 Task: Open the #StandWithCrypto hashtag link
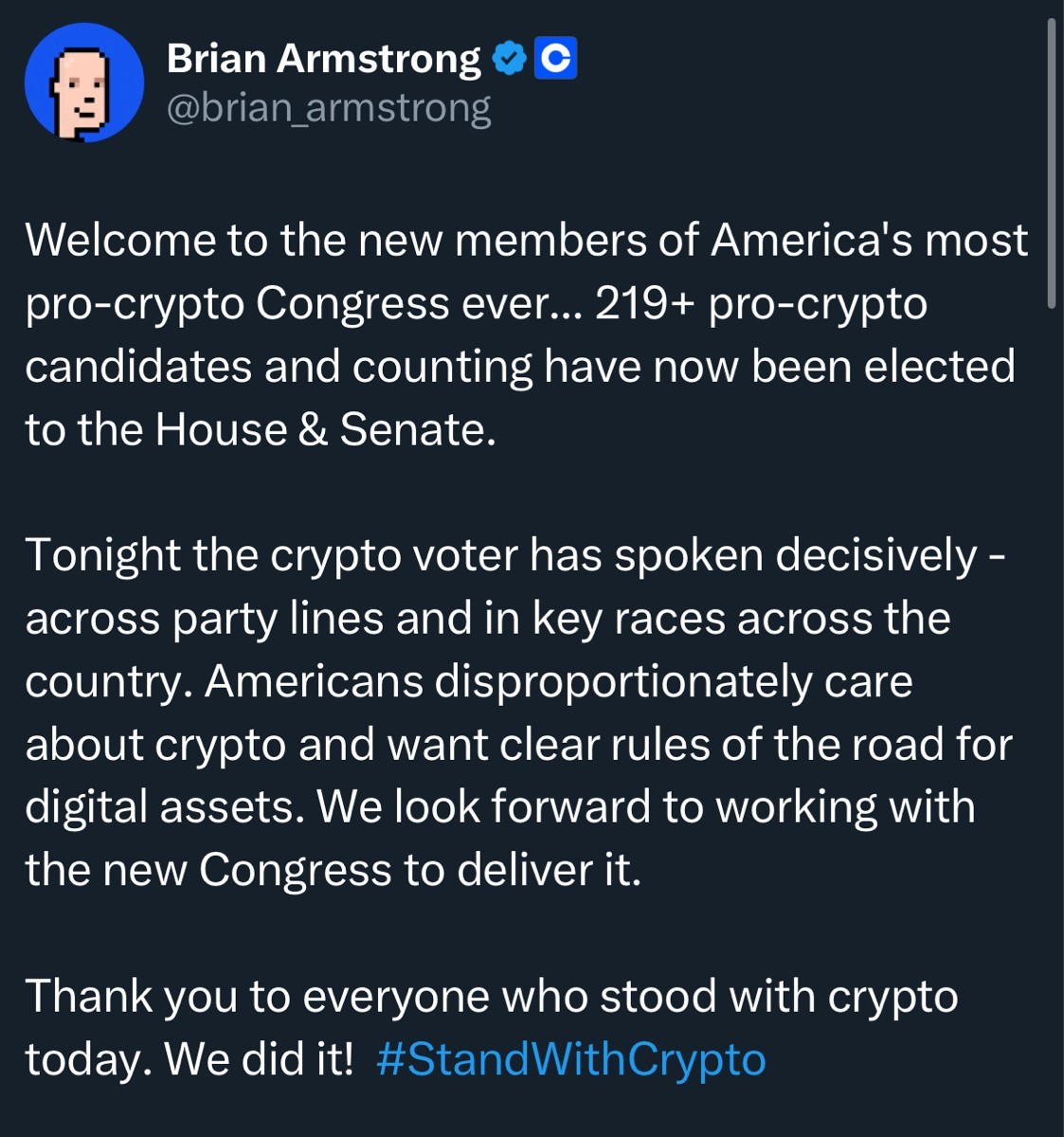570,1058
